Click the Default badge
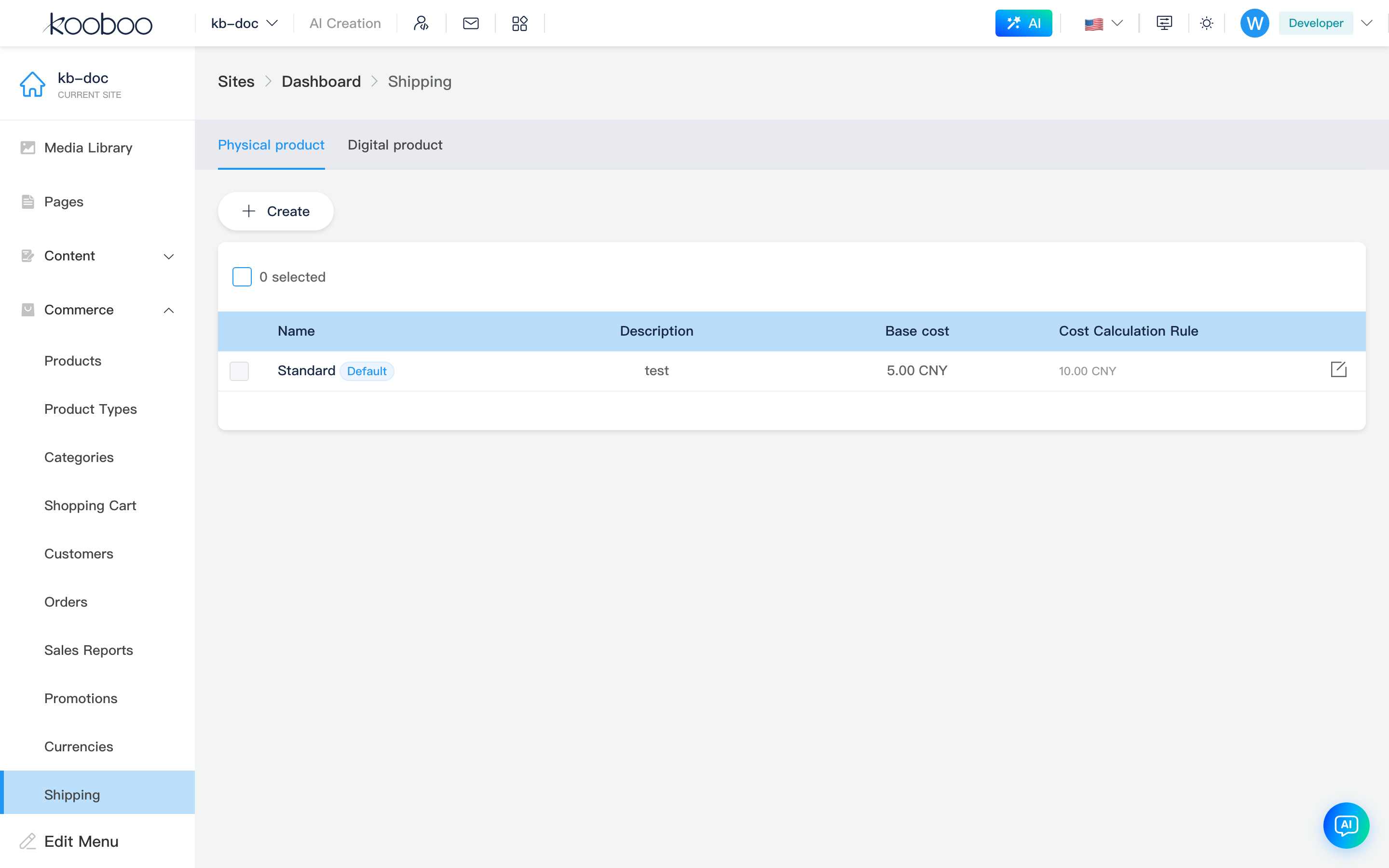Image resolution: width=1389 pixels, height=868 pixels. [367, 371]
